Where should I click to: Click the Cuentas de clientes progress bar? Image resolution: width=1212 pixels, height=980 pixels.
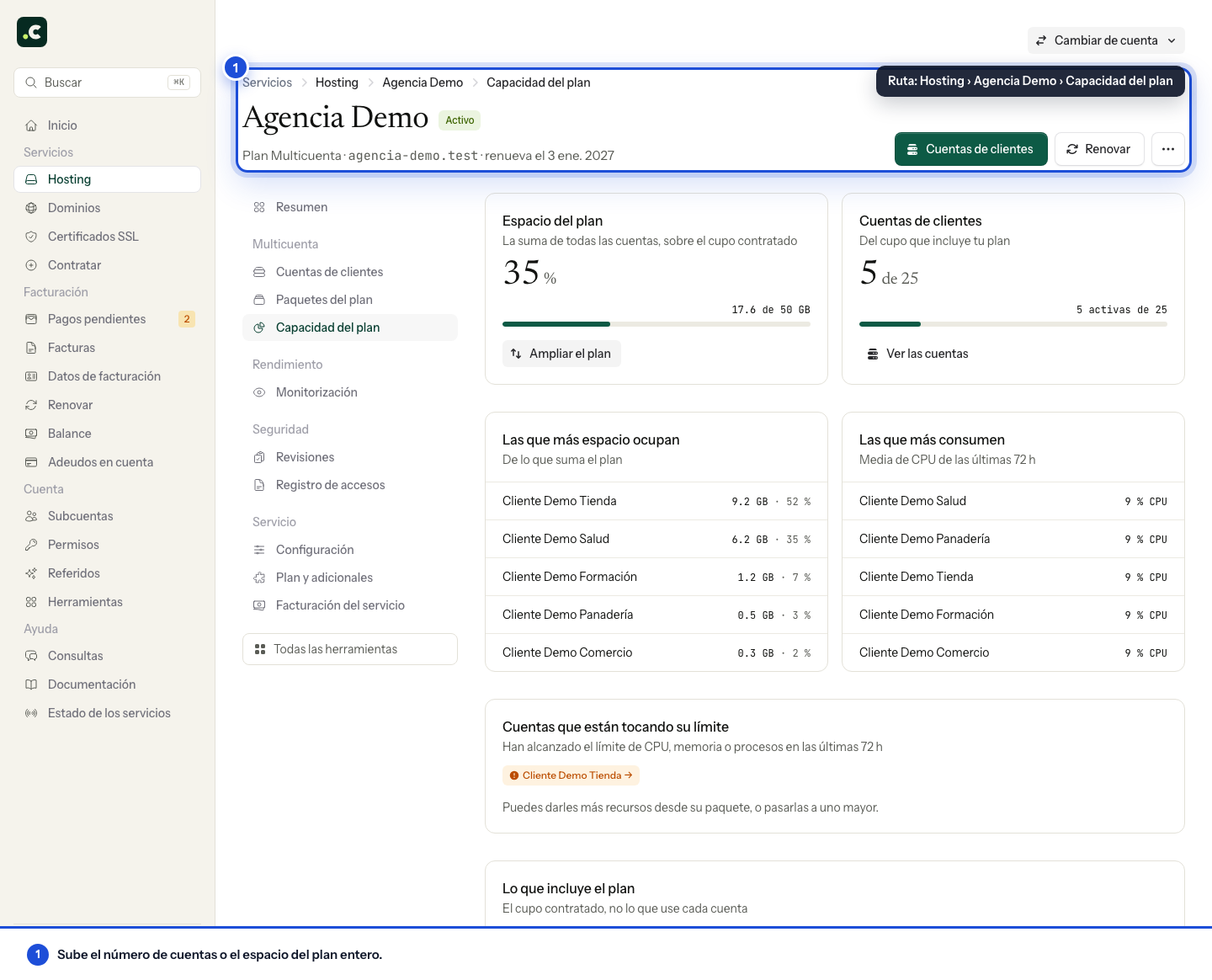(x=1013, y=324)
